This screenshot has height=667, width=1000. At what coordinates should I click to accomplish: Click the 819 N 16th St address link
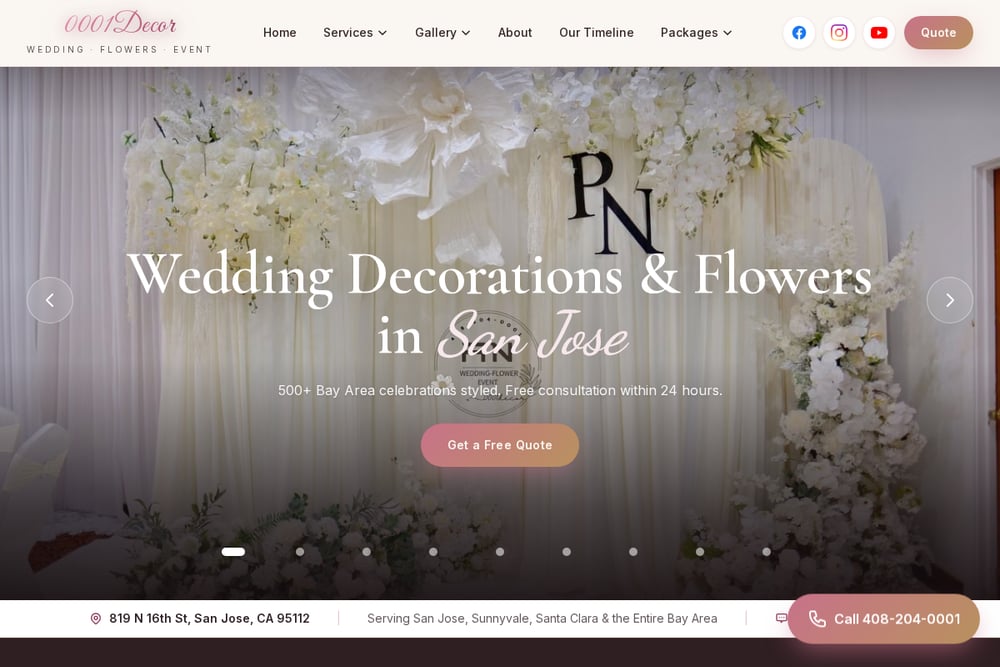coord(209,619)
